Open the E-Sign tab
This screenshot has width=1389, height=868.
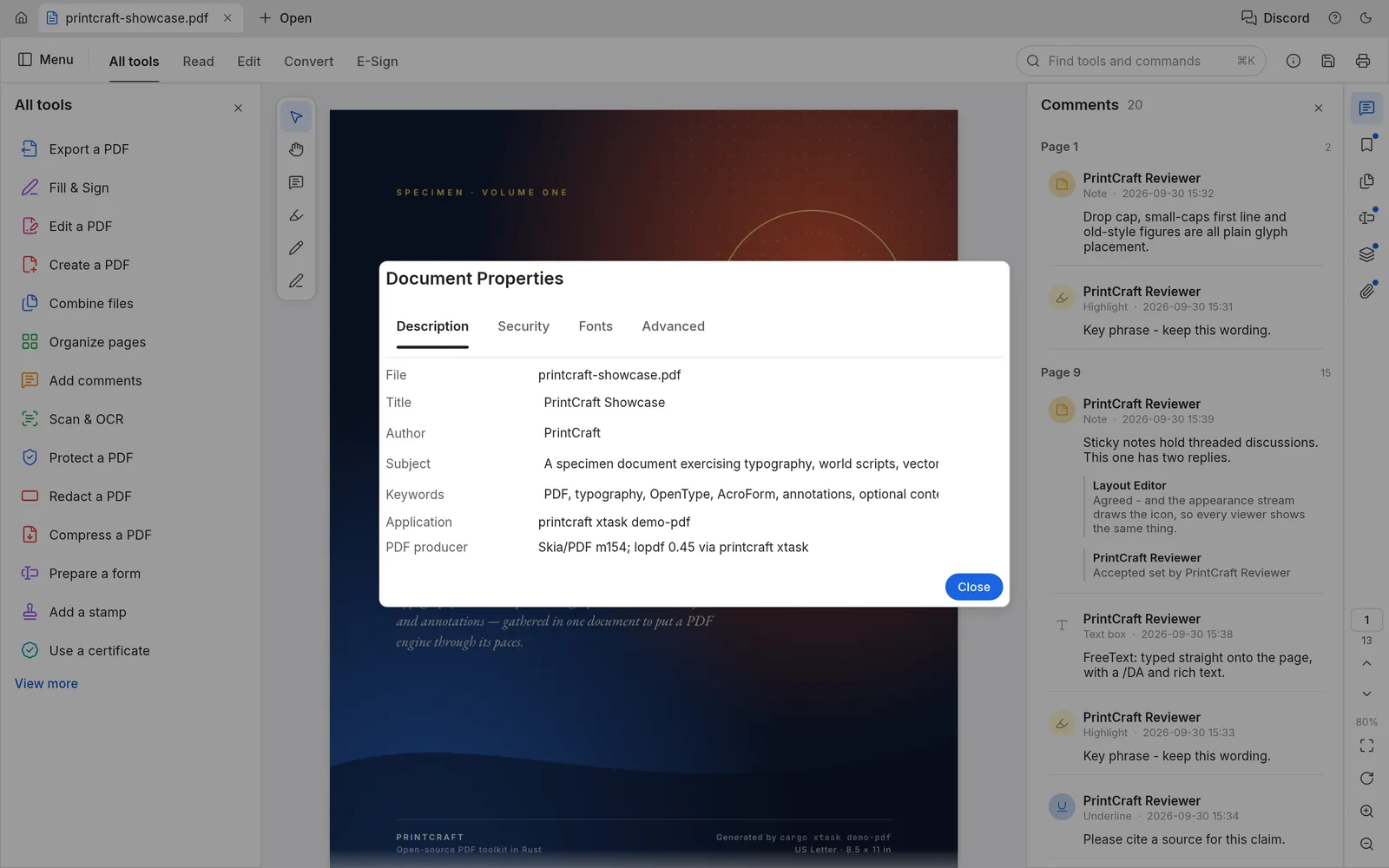[x=377, y=62]
